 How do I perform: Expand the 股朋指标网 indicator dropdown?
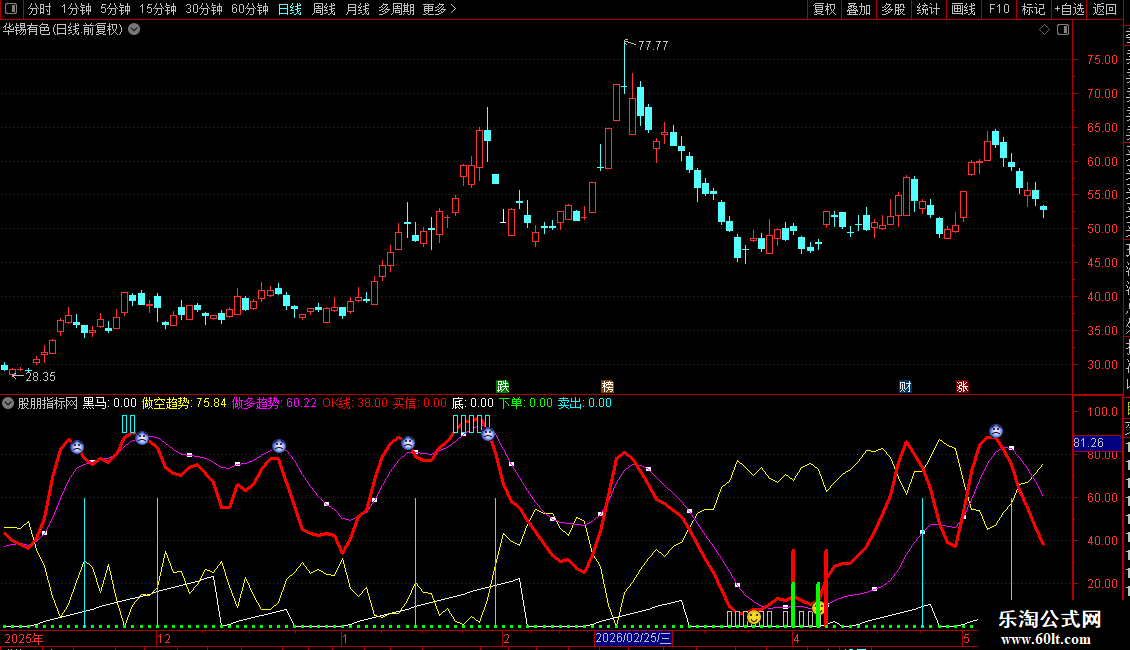tap(8, 403)
